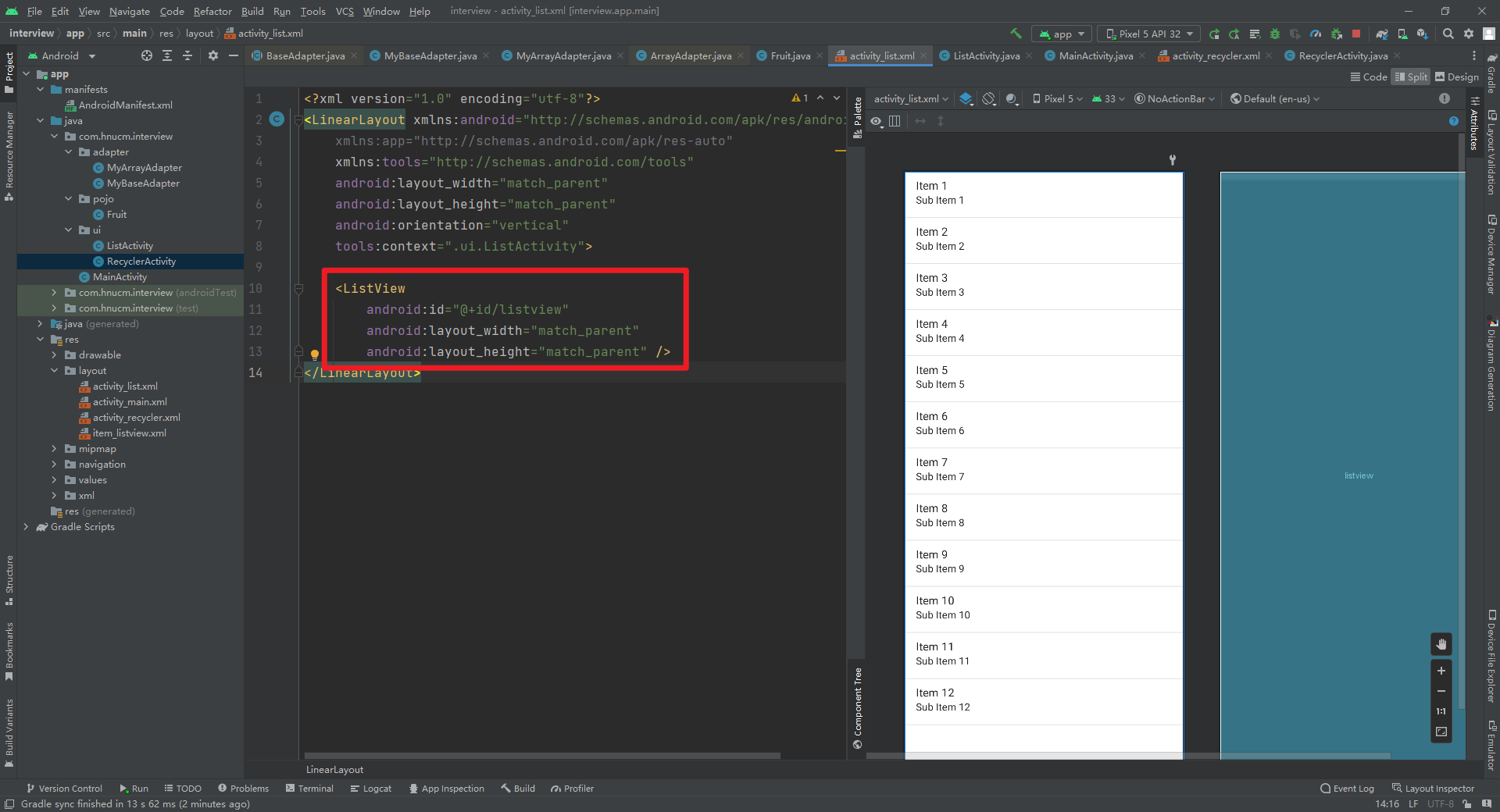
Task: Zoom preview to fit screen icon
Action: click(1441, 732)
